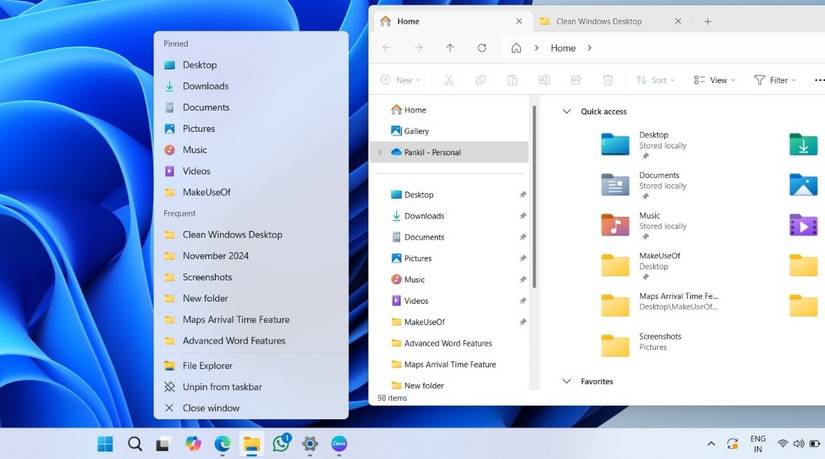Click the Delete toolbar icon
This screenshot has width=825, height=459.
coord(608,80)
